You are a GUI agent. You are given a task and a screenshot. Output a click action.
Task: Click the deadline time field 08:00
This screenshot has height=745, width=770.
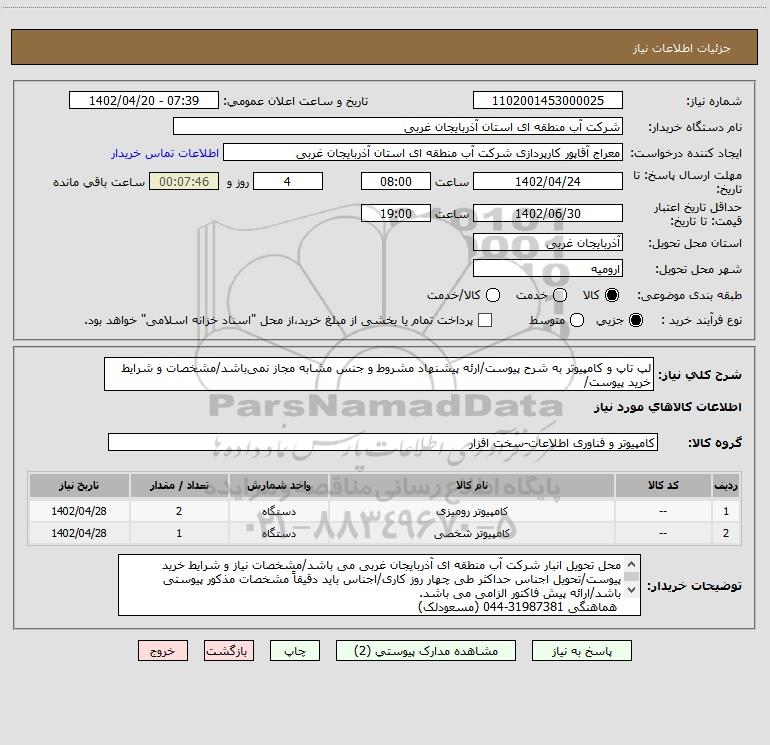(x=396, y=181)
